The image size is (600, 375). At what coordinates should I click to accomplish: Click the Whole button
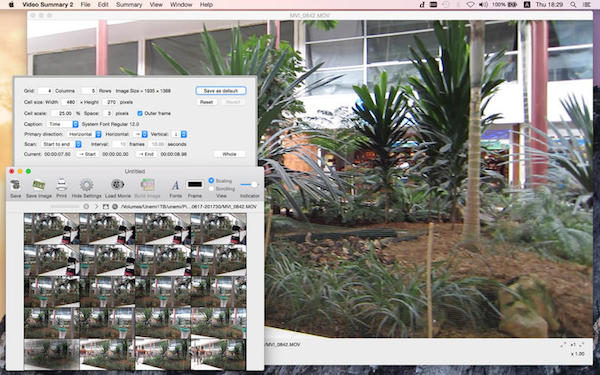pos(229,154)
